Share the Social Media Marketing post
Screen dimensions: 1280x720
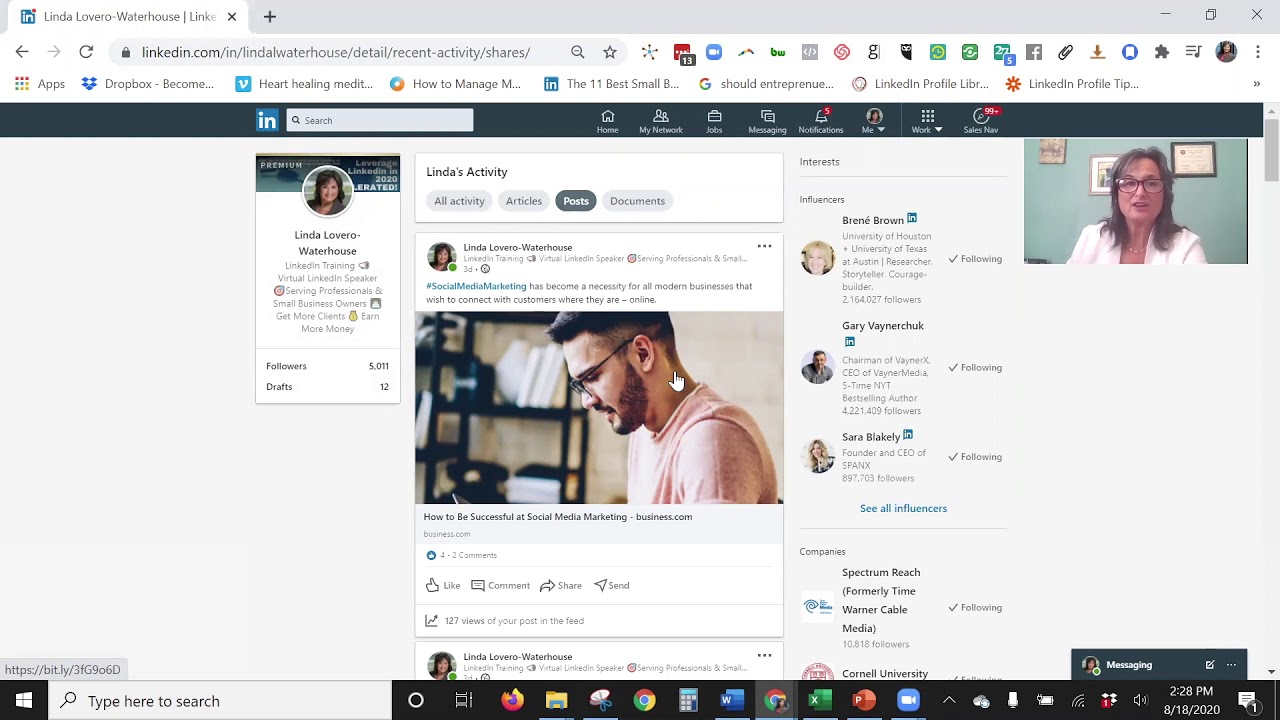click(561, 585)
